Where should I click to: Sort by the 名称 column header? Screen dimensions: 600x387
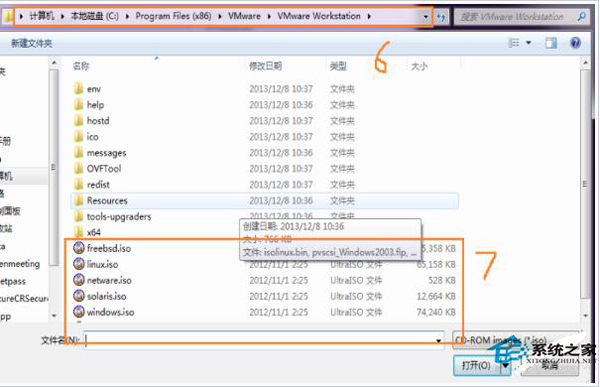pyautogui.click(x=81, y=66)
